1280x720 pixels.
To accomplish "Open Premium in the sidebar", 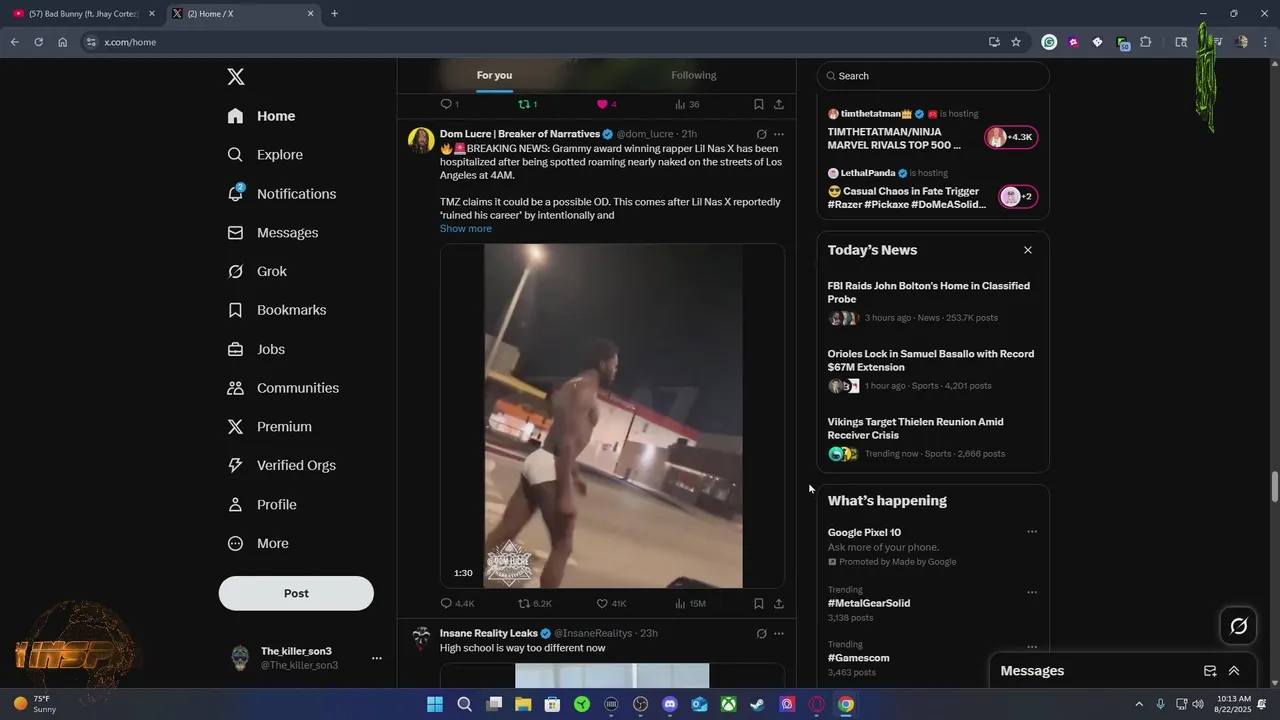I will click(270, 427).
